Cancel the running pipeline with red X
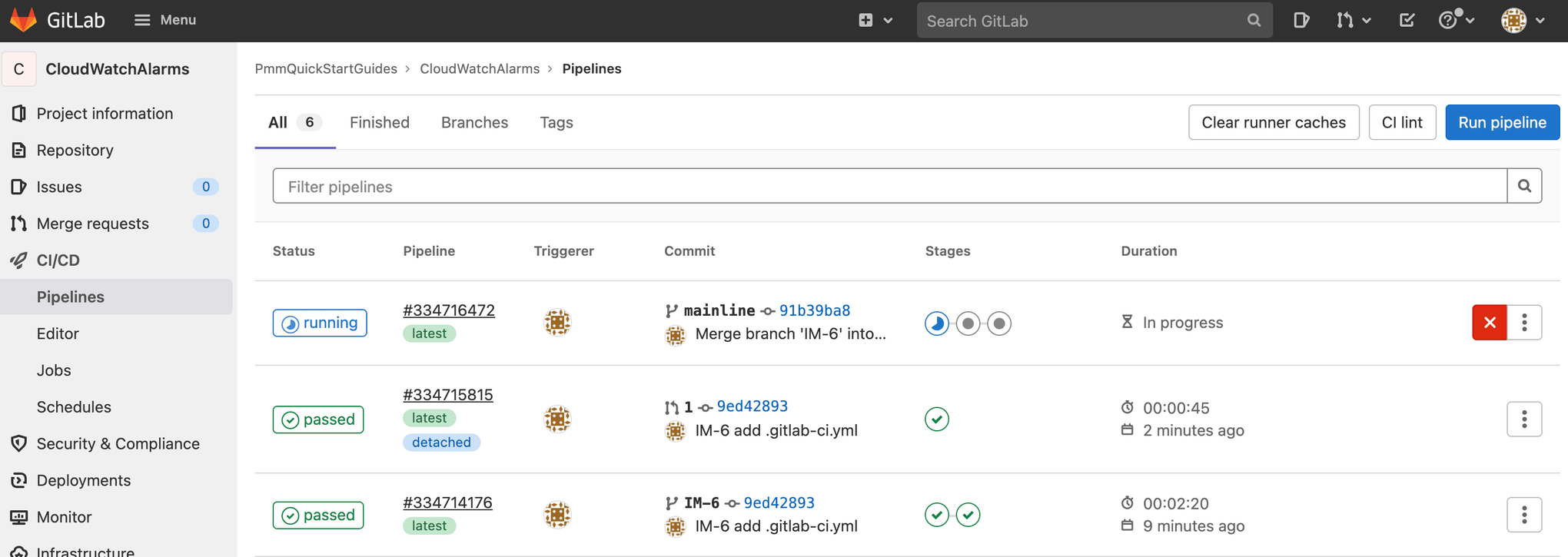This screenshot has width=1568, height=557. (x=1489, y=323)
